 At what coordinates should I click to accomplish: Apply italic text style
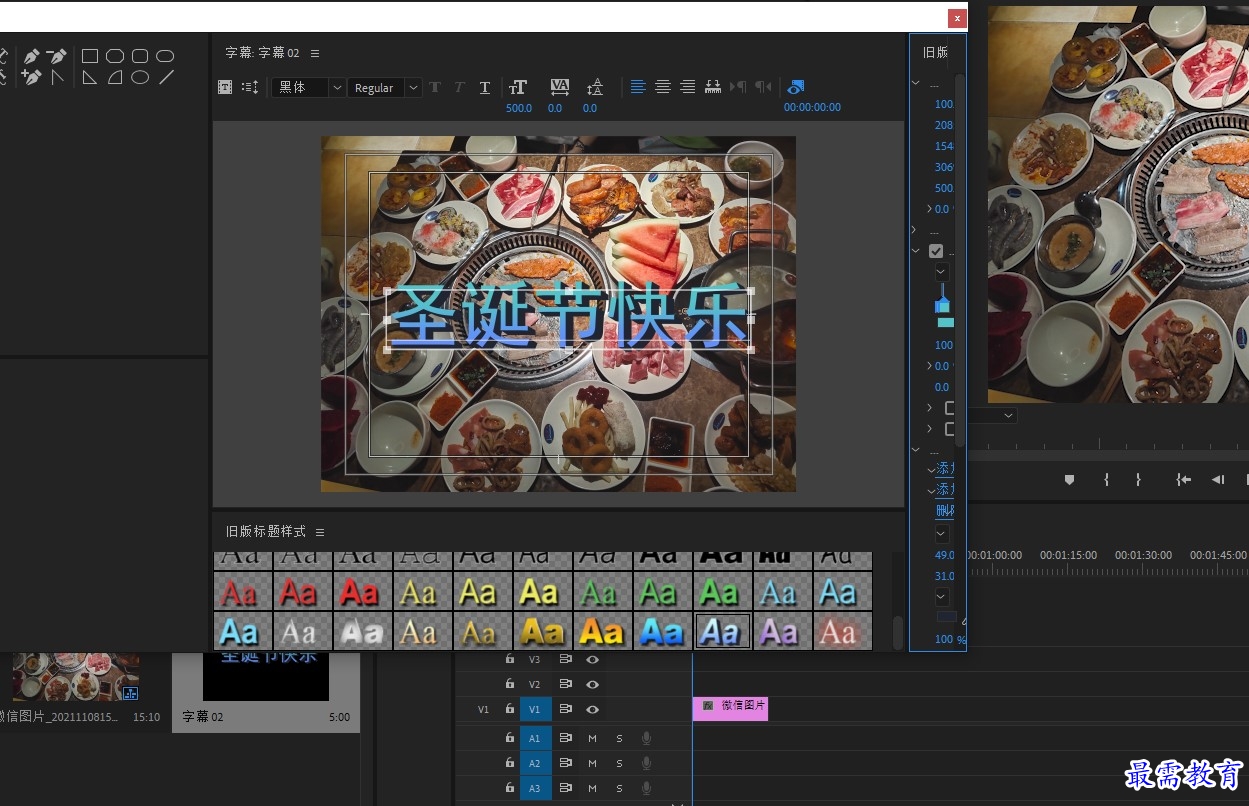(460, 87)
